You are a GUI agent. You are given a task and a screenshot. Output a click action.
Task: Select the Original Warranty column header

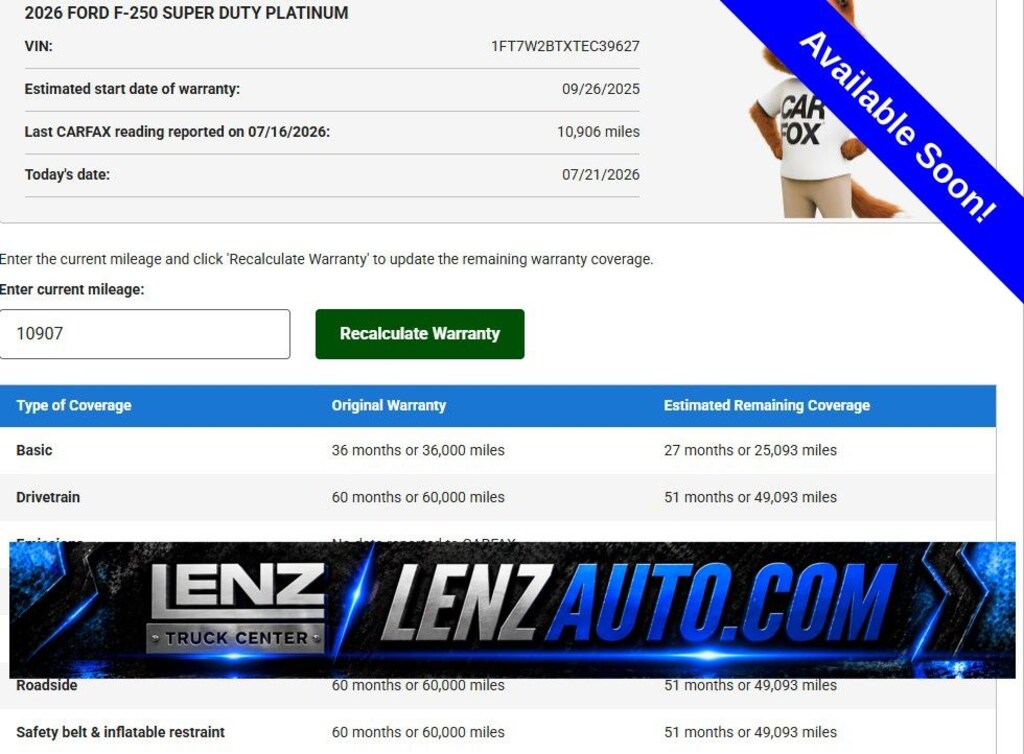[x=389, y=405]
